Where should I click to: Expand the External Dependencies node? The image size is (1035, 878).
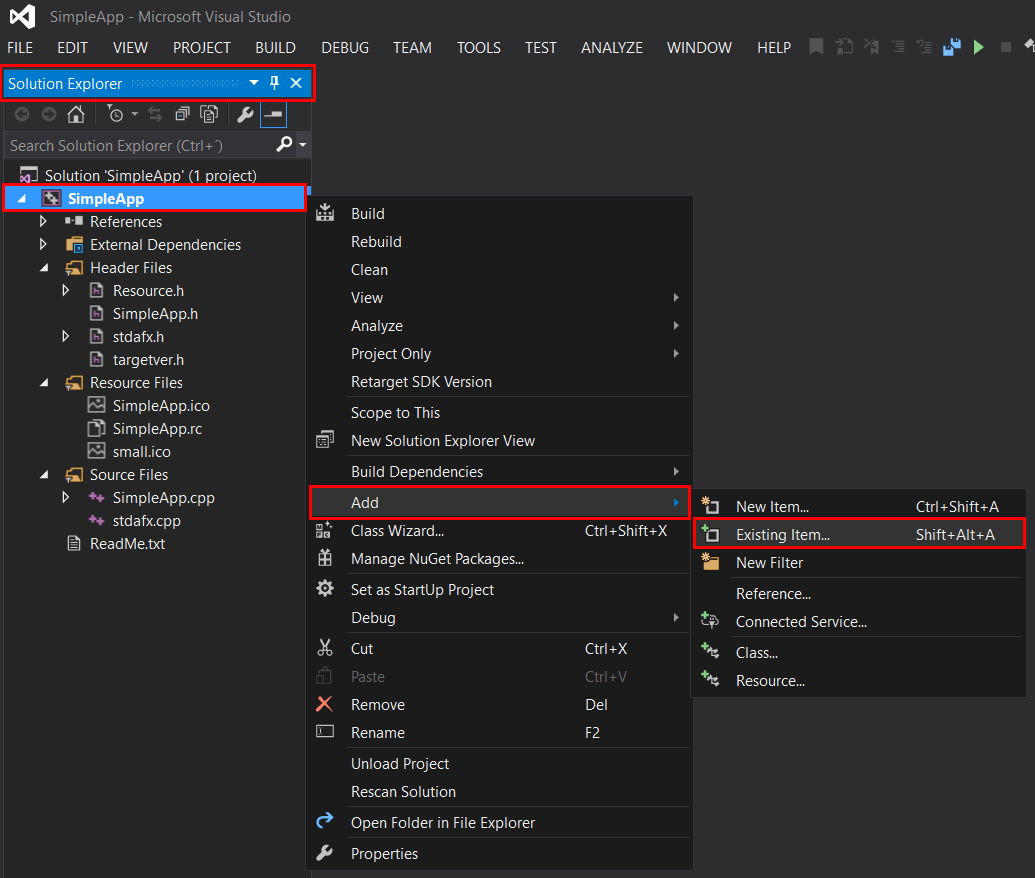pos(44,244)
